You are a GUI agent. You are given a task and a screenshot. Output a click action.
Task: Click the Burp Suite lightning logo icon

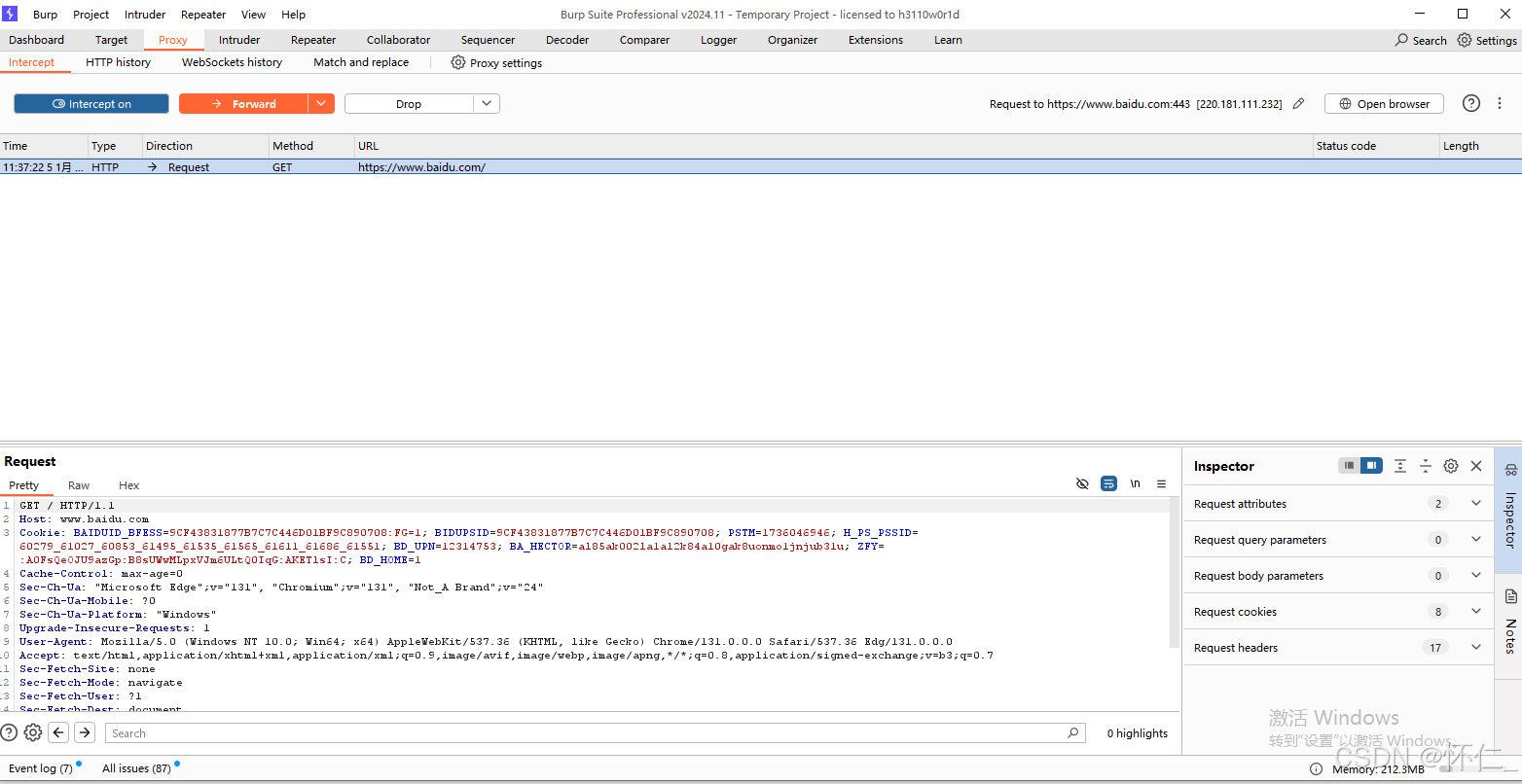10,14
